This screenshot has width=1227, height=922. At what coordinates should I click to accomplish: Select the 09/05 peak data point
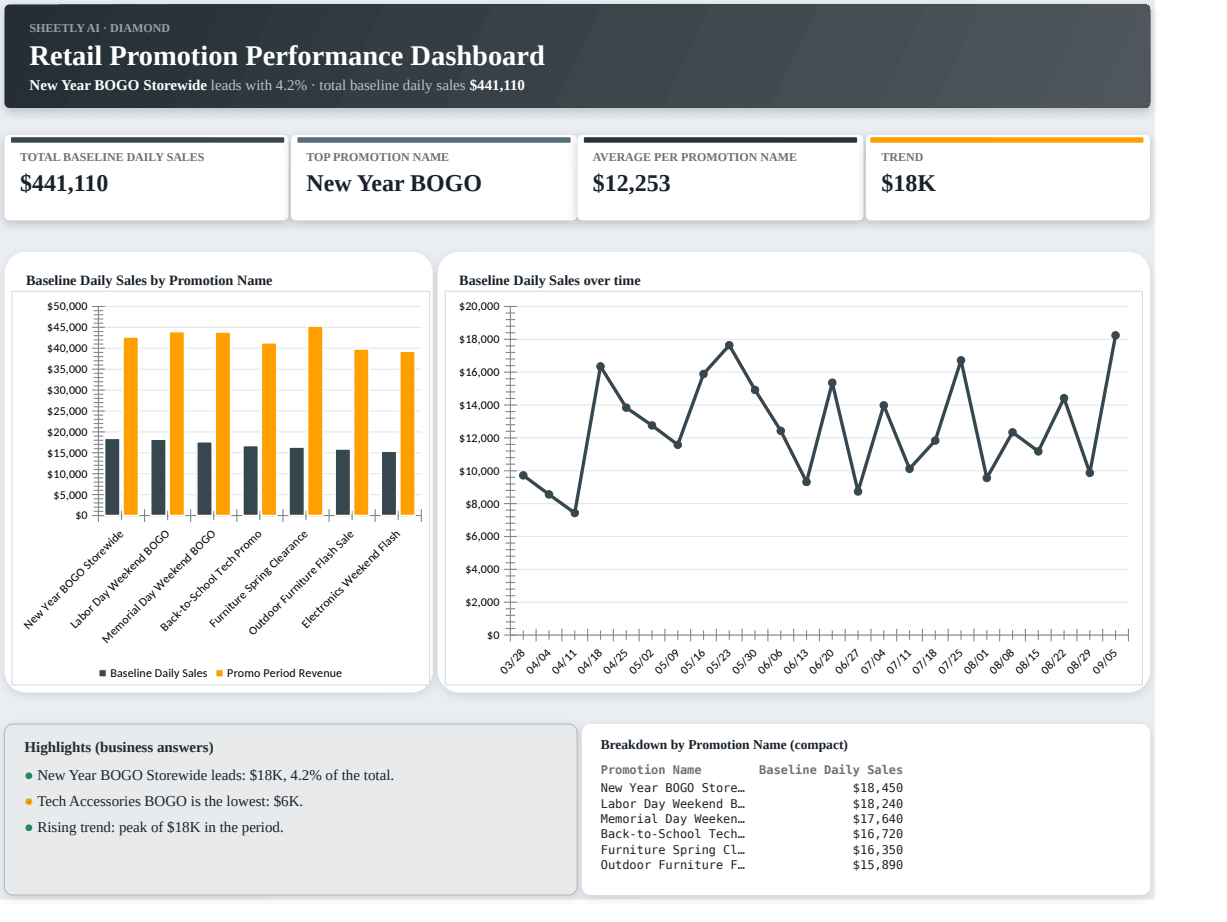(x=1115, y=336)
